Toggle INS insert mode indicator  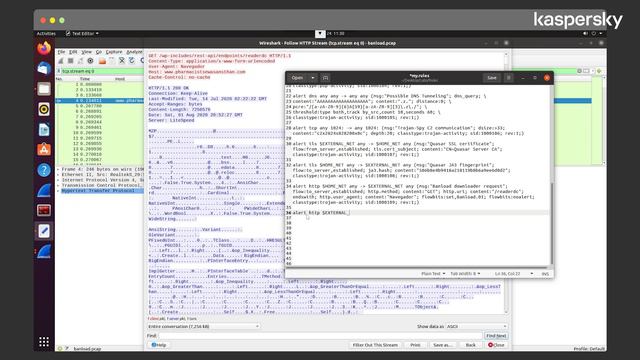pos(545,273)
